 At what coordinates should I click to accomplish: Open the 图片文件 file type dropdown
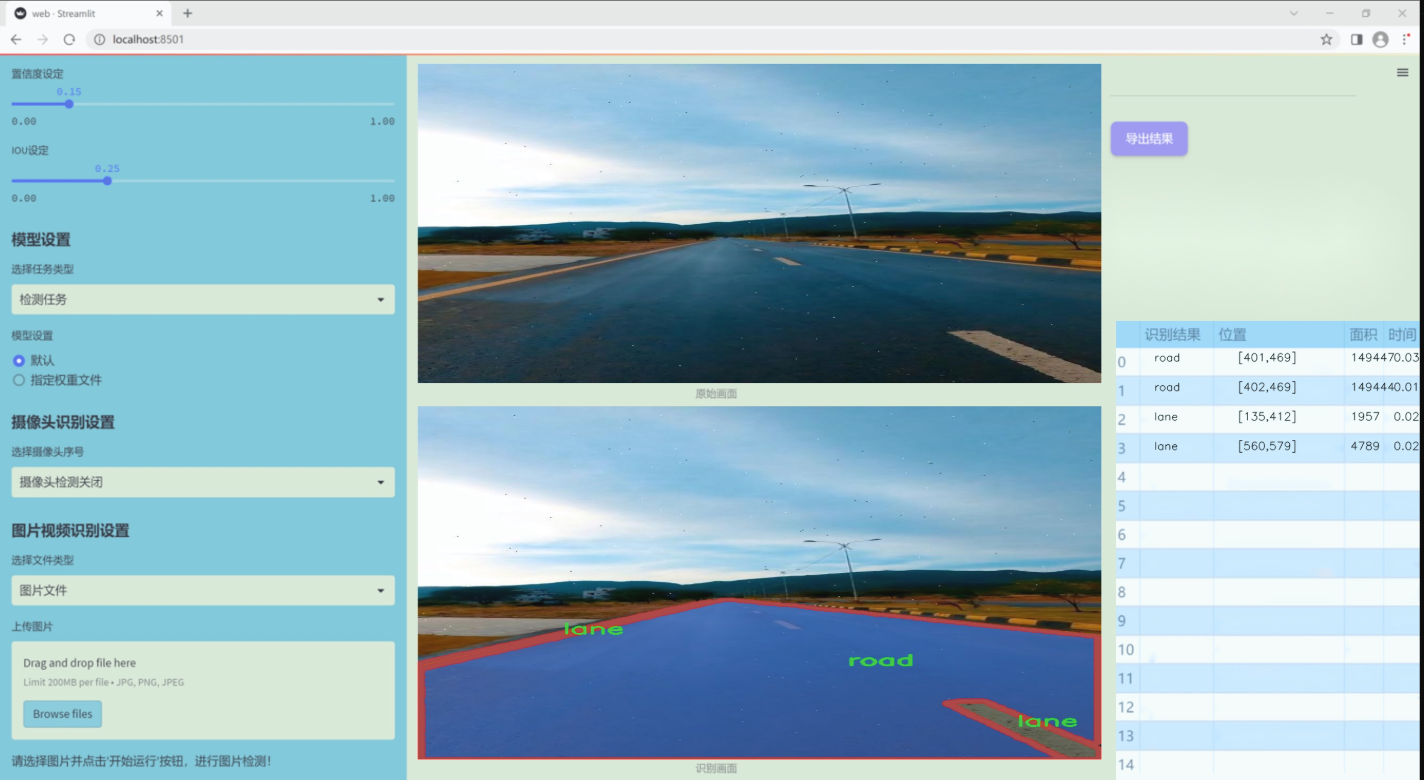203,590
